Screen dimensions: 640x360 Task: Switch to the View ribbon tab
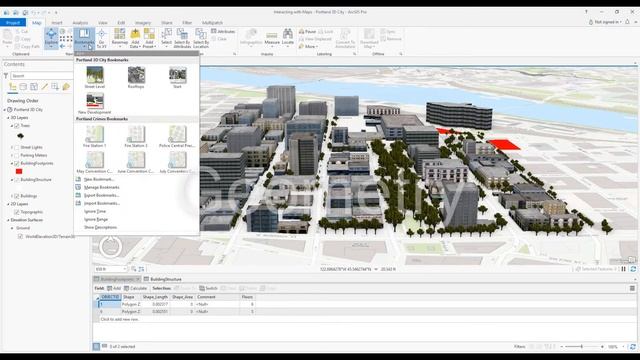[103, 23]
